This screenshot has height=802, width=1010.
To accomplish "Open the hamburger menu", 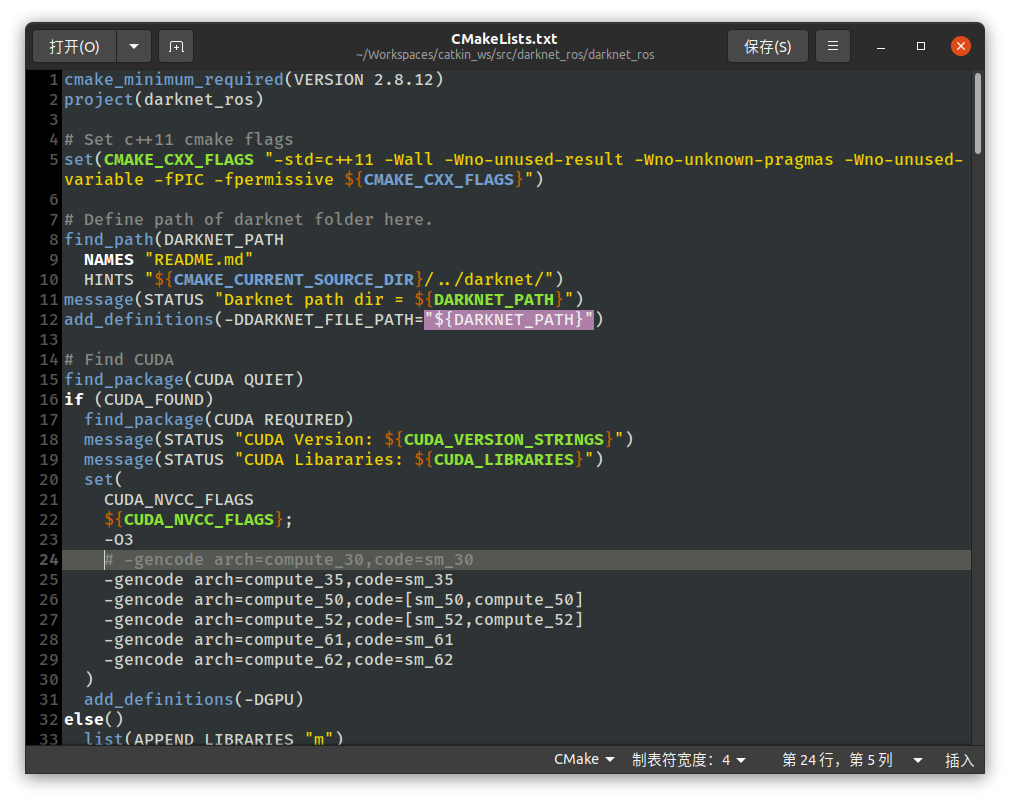I will click(833, 46).
